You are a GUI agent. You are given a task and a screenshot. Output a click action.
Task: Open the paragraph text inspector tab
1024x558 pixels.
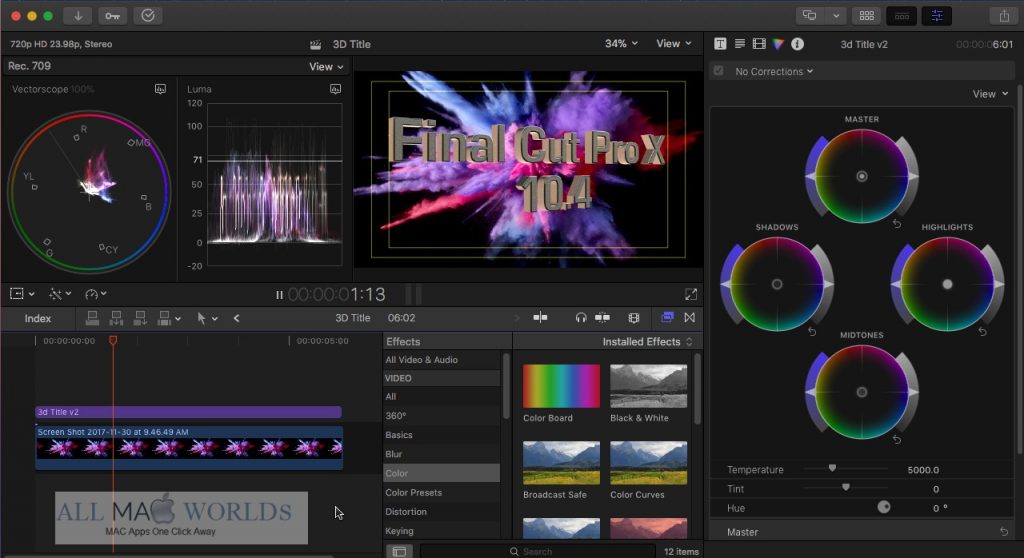tap(740, 44)
